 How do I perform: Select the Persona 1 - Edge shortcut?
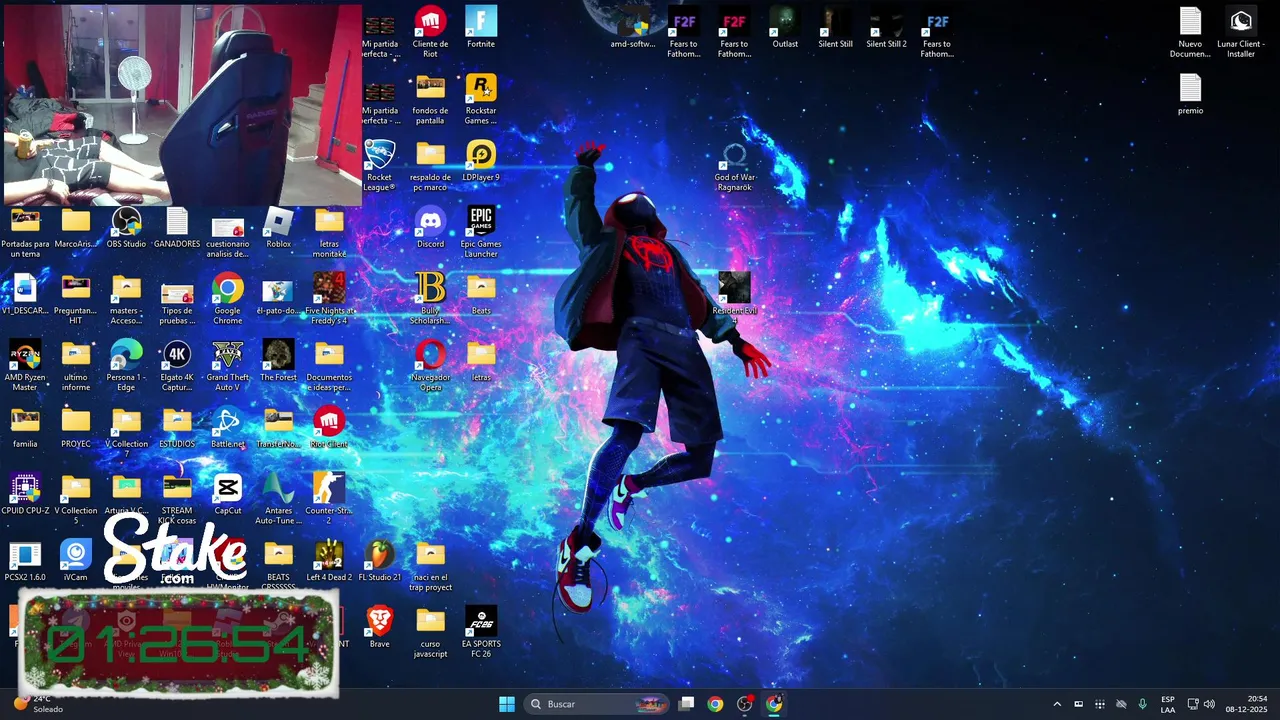coord(126,365)
